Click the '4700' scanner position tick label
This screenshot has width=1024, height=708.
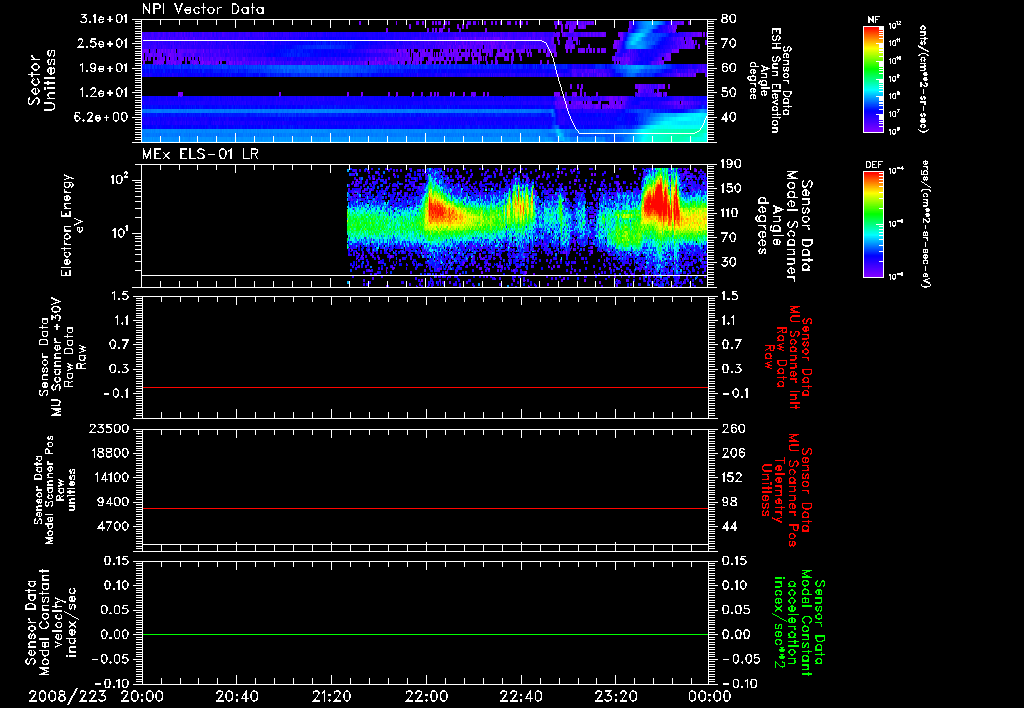pyautogui.click(x=113, y=526)
